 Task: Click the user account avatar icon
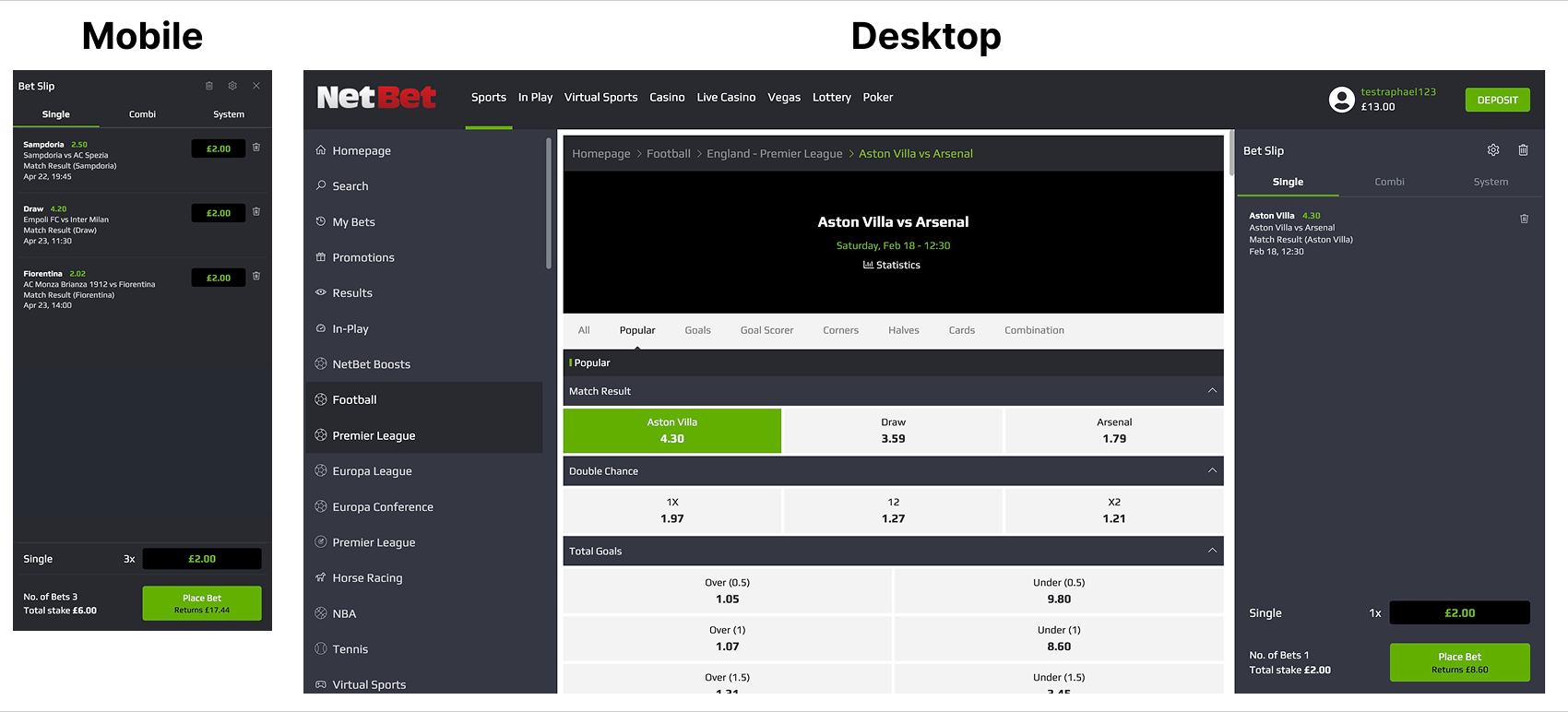click(x=1341, y=100)
